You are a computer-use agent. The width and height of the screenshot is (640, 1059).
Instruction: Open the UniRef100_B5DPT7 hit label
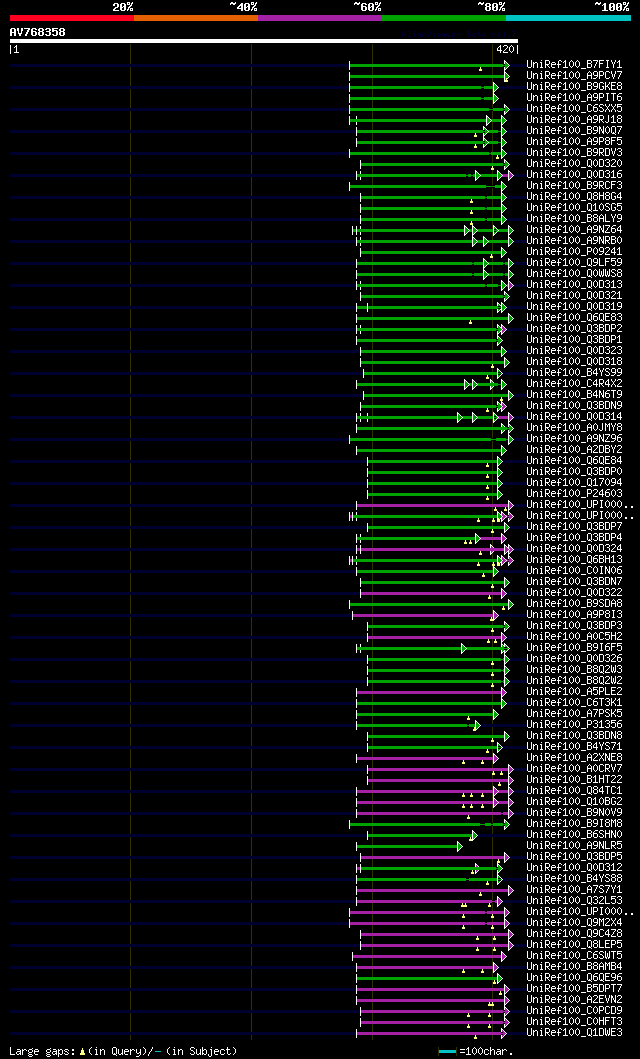(x=574, y=989)
